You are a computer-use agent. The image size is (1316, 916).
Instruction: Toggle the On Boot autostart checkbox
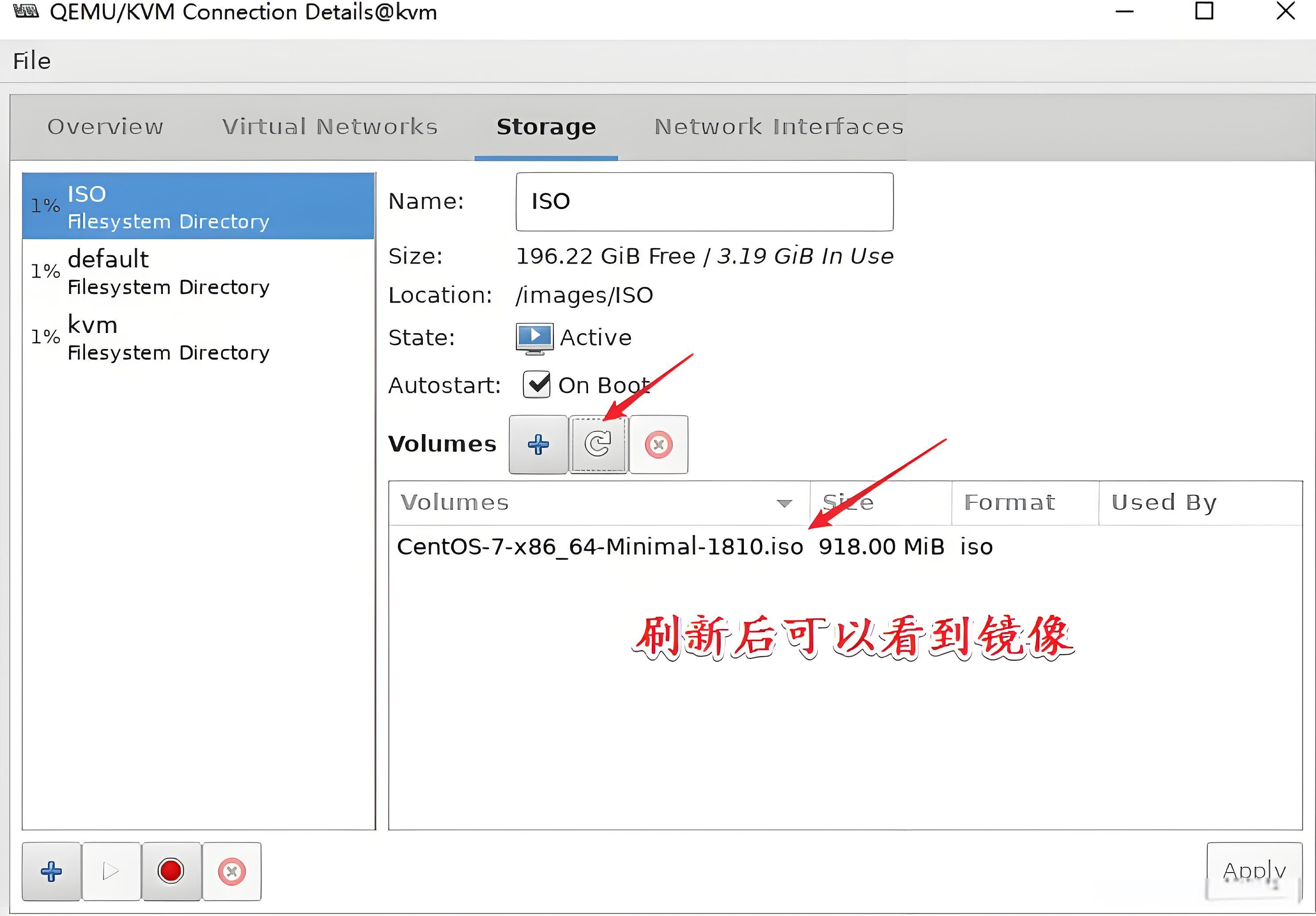(x=537, y=384)
